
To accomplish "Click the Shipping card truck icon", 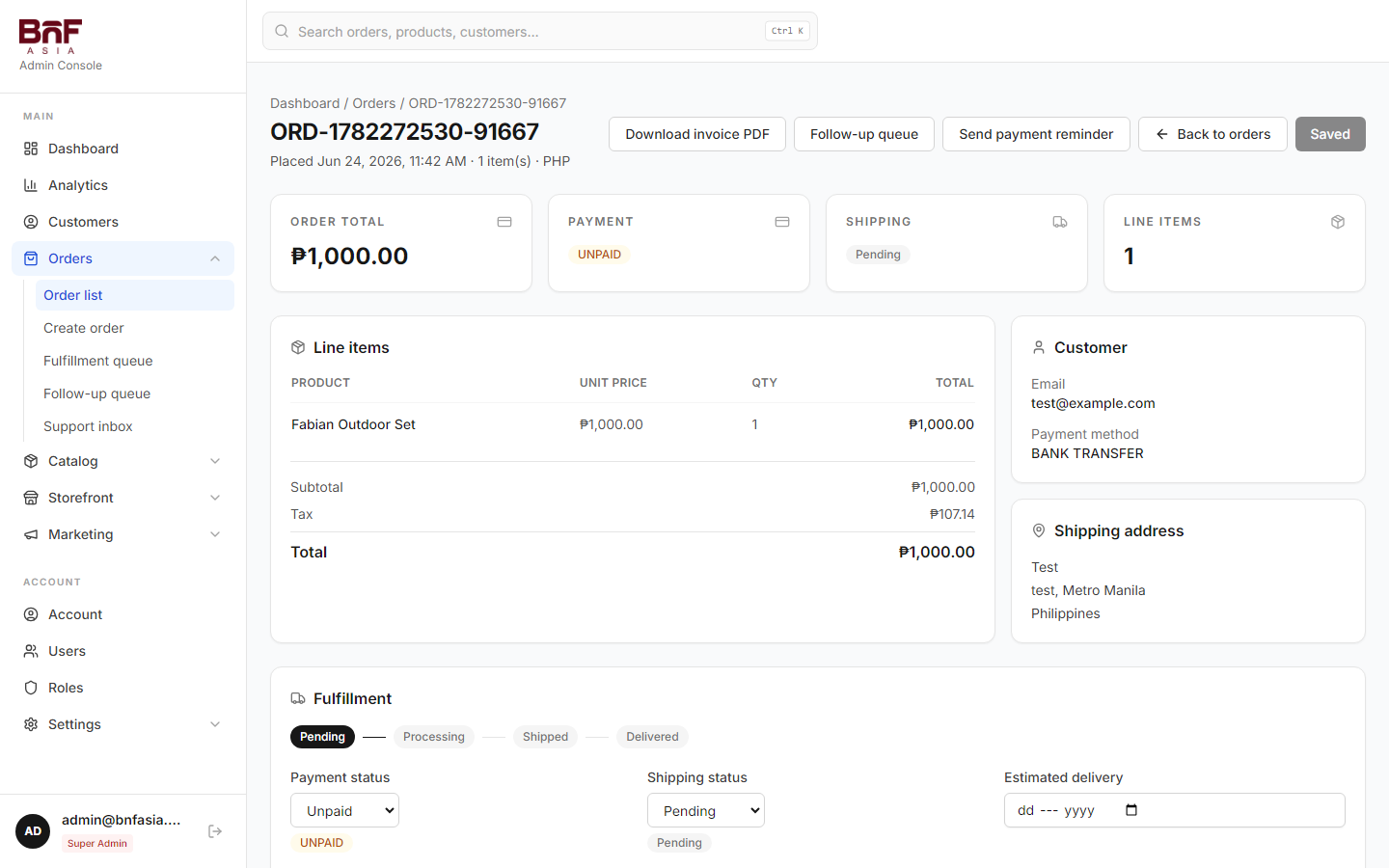I will point(1060,222).
